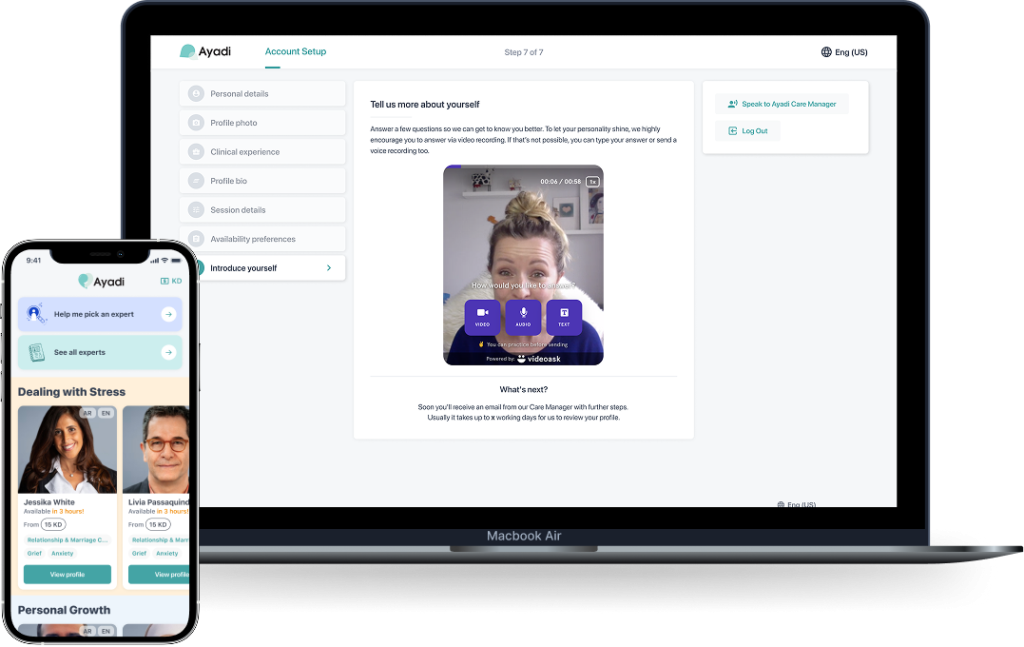Tap Help me pick an expert
This screenshot has height=647, width=1024.
[100, 314]
